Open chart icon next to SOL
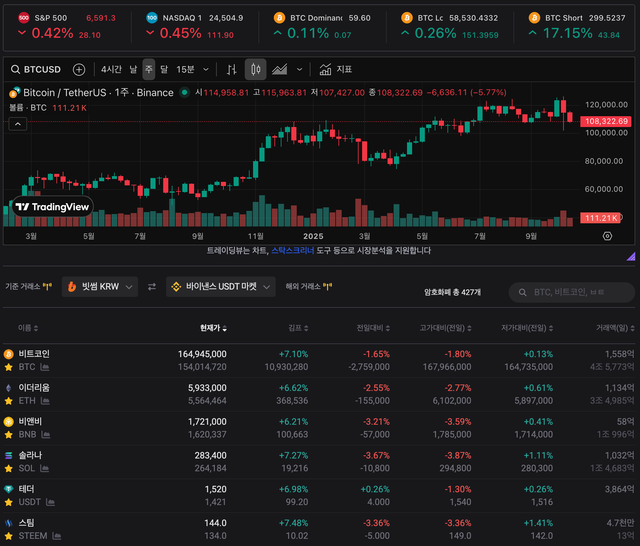This screenshot has height=546, width=640. (x=44, y=469)
